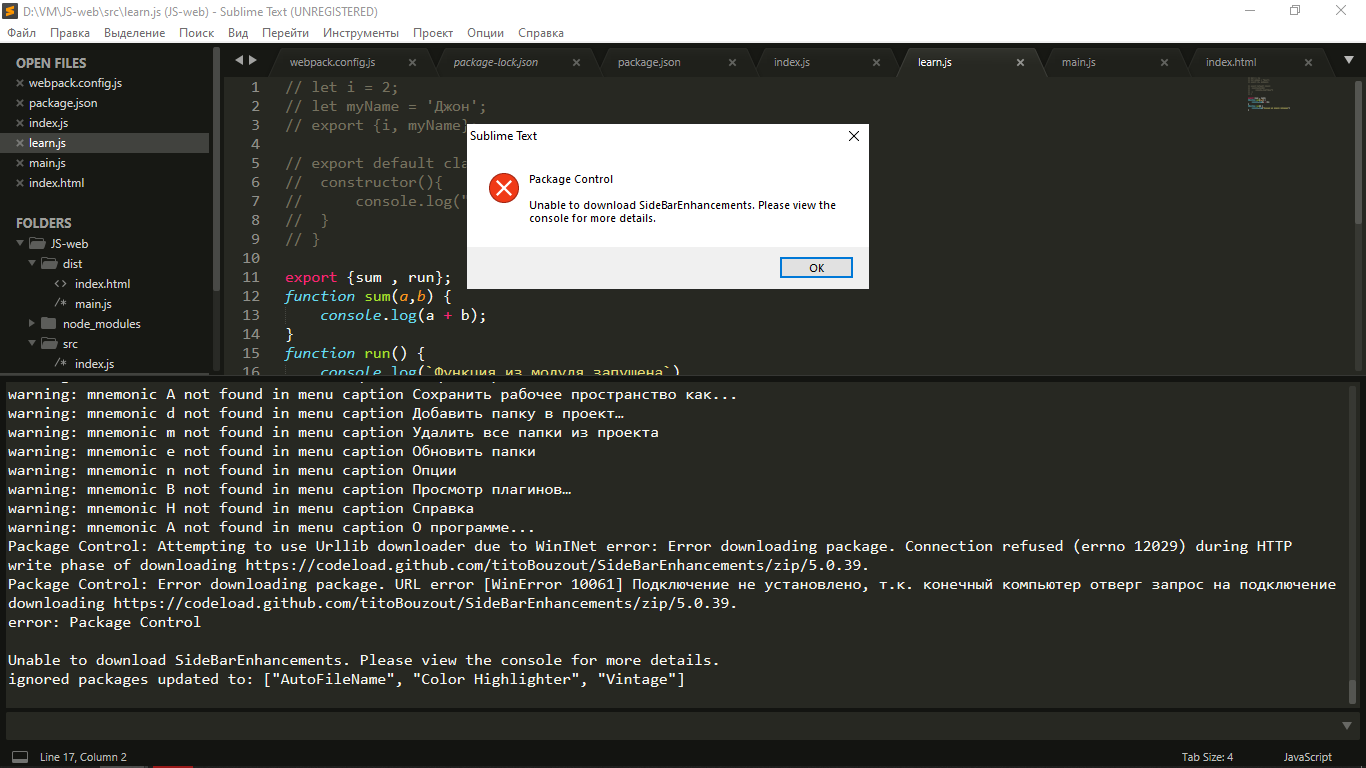Close the index.js tab
1366x768 pixels.
coord(877,62)
